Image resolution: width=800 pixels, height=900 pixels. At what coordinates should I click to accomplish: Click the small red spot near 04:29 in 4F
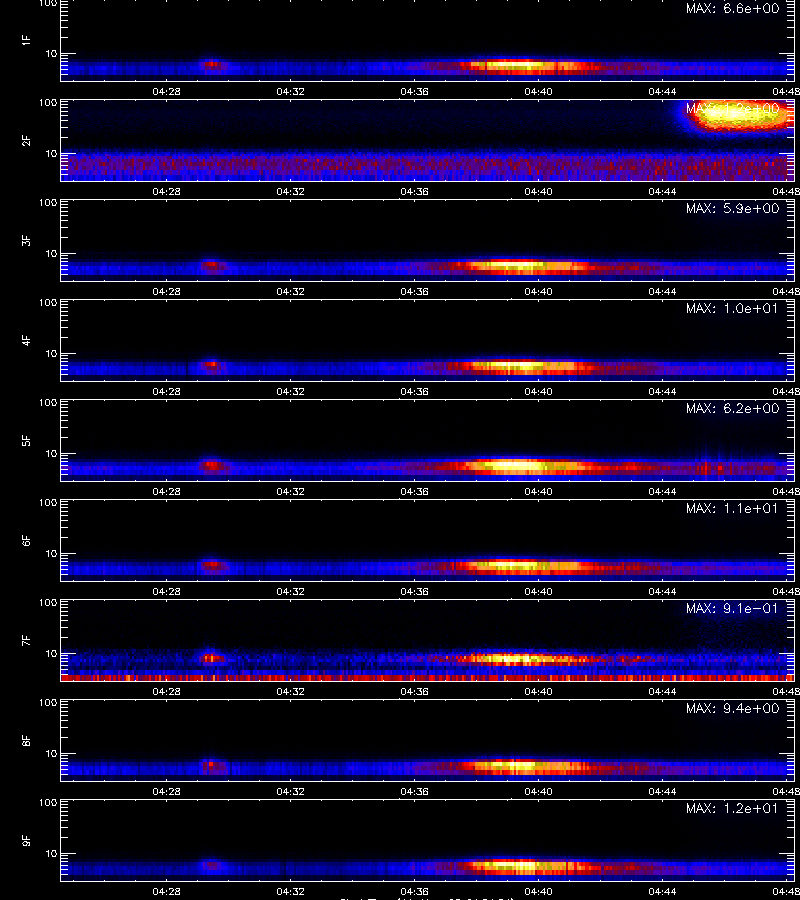212,364
